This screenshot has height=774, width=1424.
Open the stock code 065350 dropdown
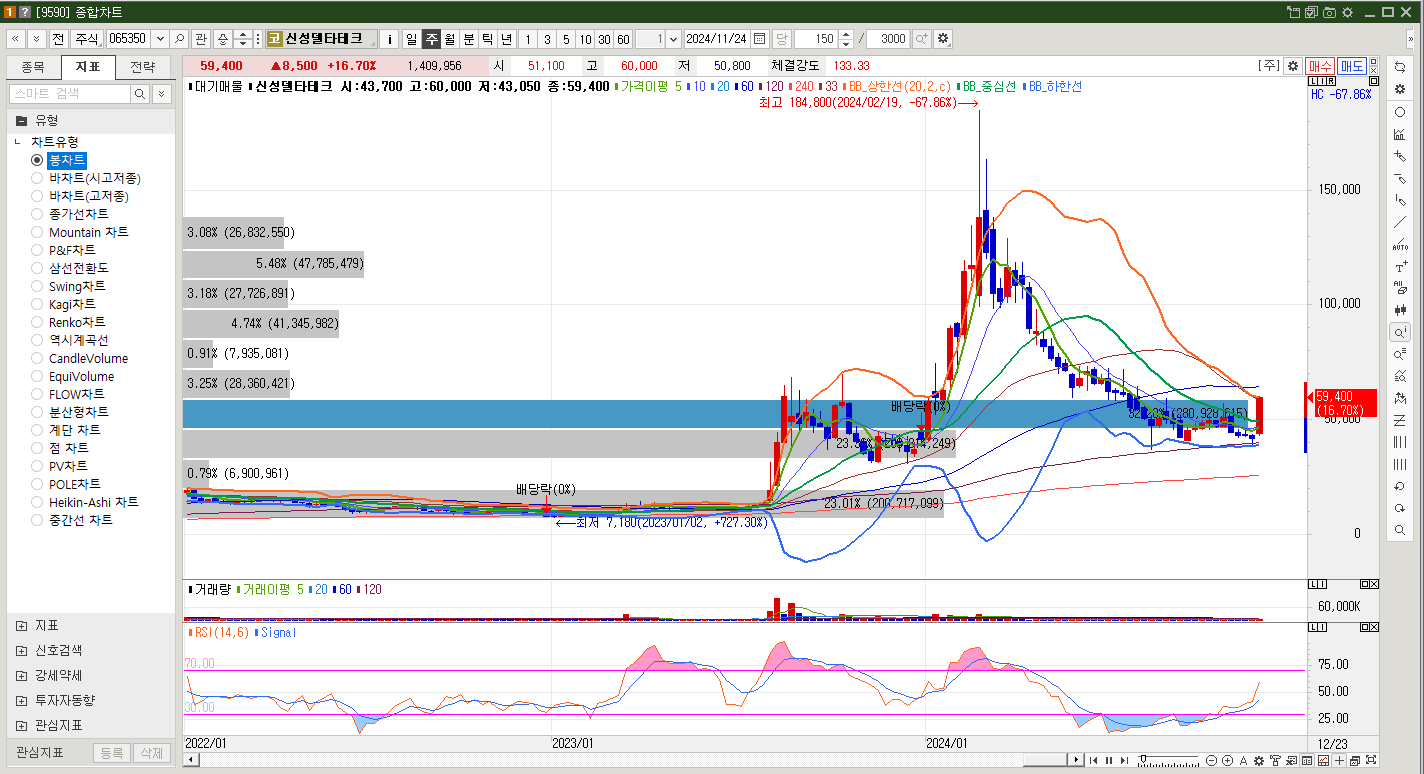tap(159, 39)
